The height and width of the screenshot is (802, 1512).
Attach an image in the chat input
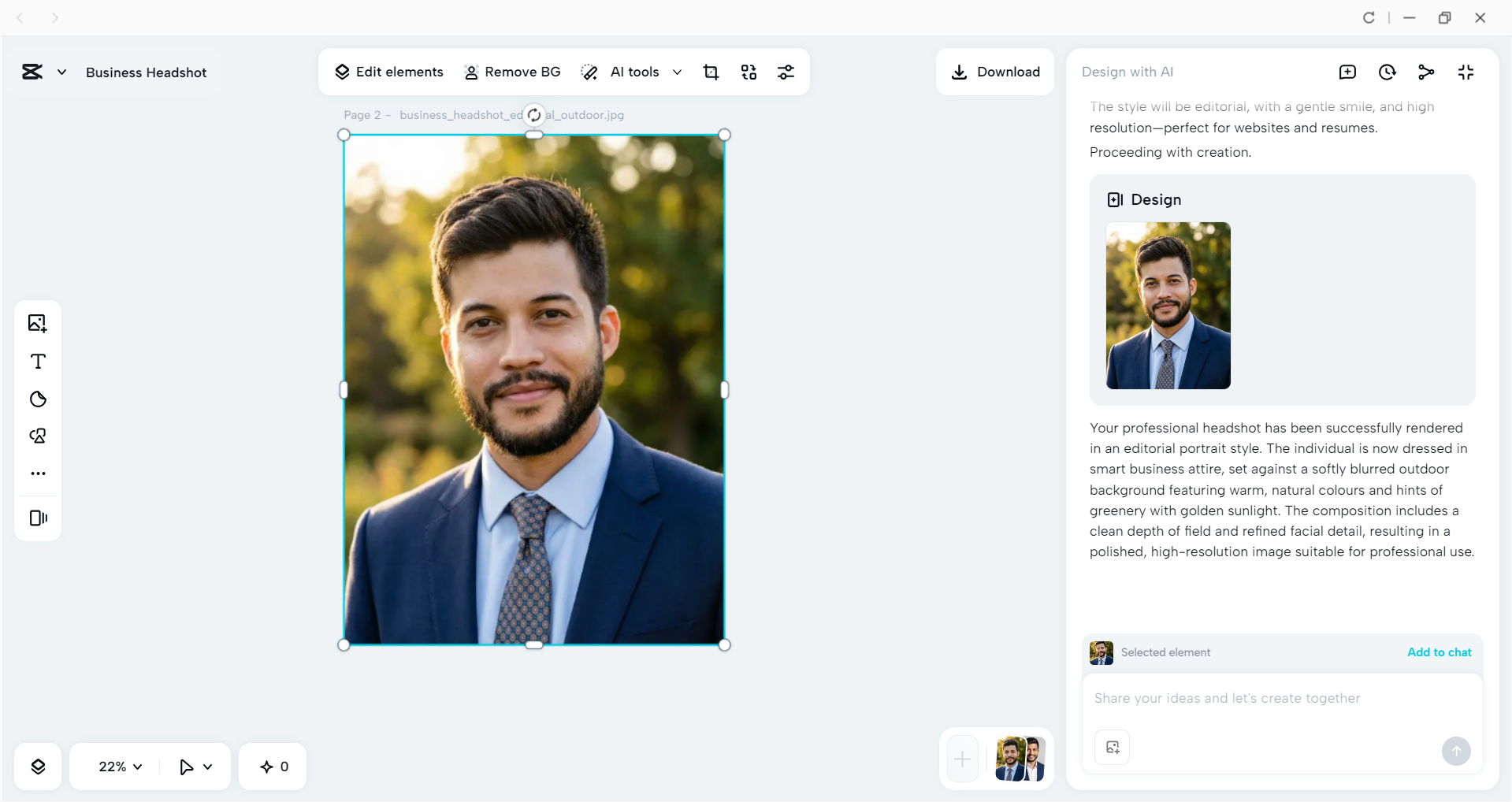click(1111, 747)
